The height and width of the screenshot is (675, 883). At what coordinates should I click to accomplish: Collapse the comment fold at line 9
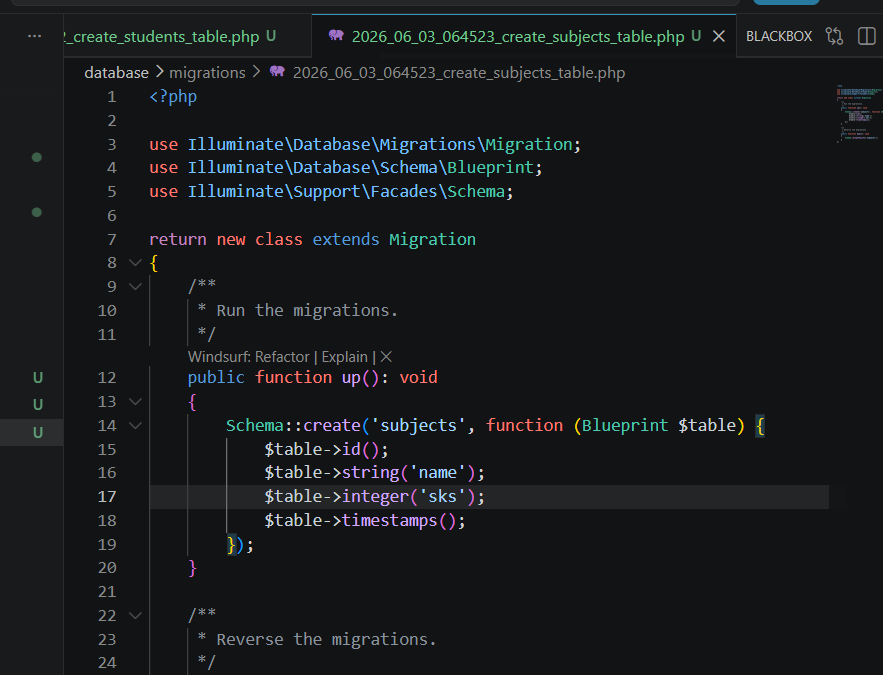[135, 287]
